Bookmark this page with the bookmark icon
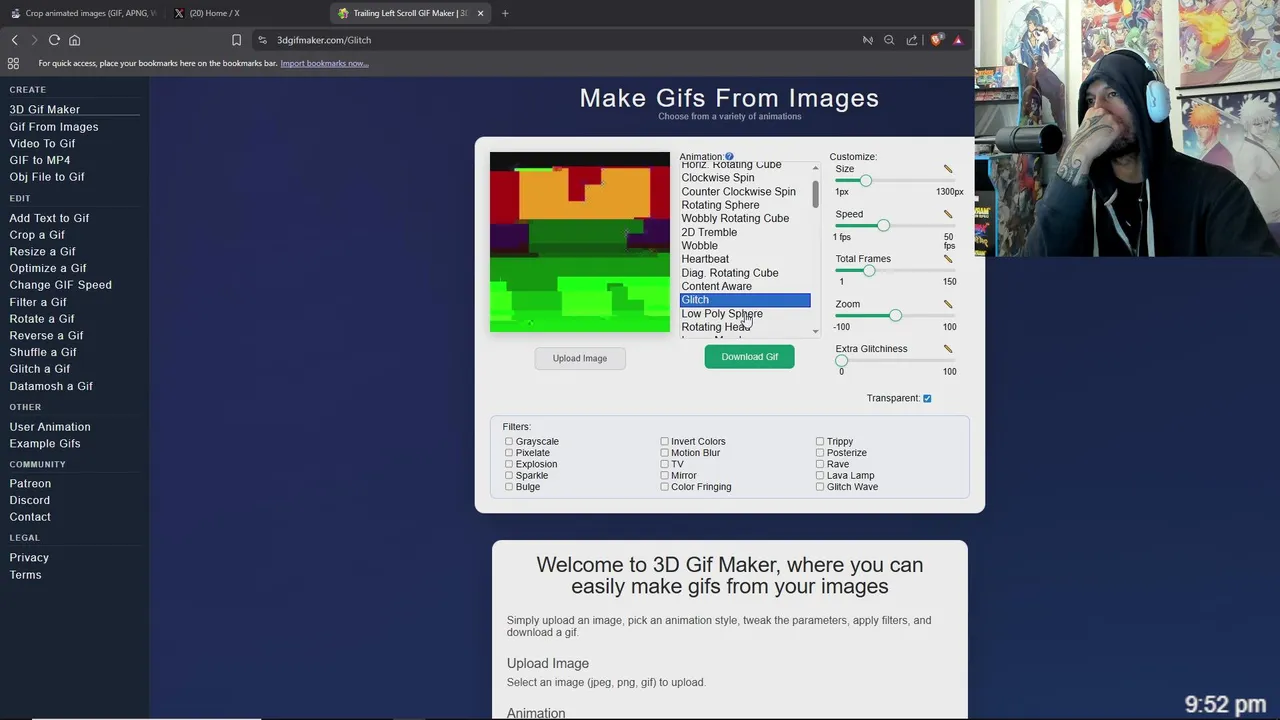The image size is (1280, 720). 236,40
